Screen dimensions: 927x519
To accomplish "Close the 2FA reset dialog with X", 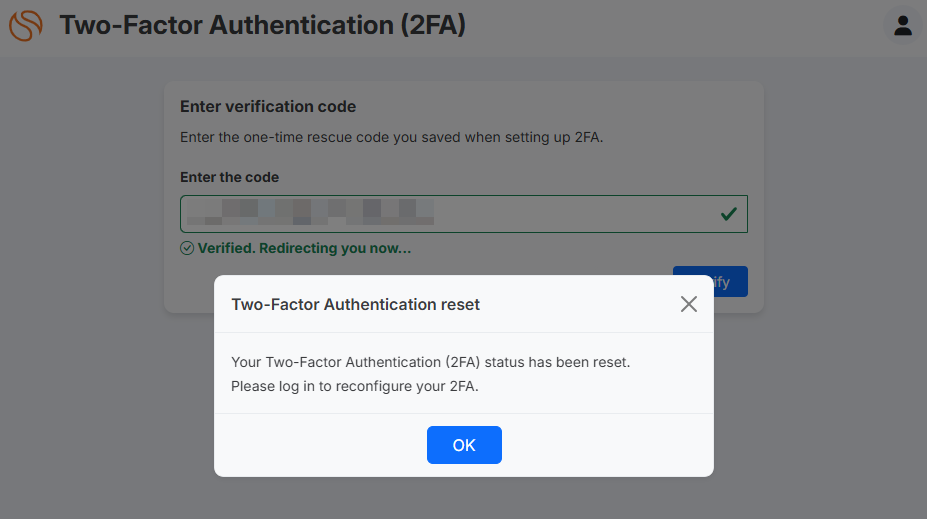I will [688, 304].
